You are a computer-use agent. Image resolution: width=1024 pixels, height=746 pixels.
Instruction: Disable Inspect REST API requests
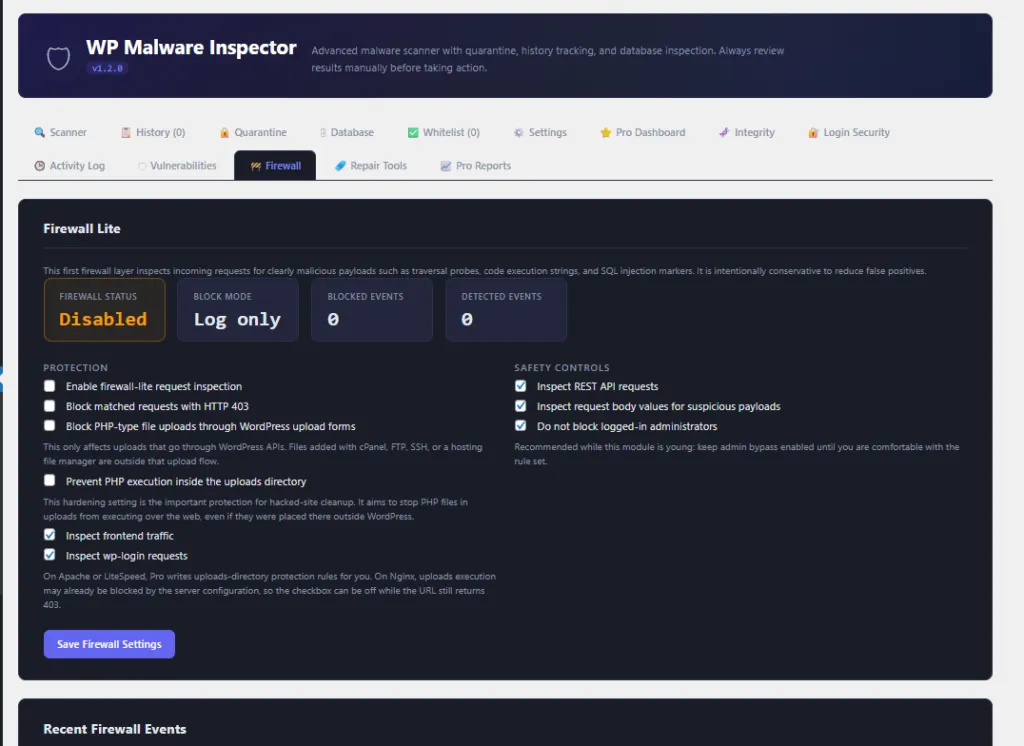pos(520,385)
